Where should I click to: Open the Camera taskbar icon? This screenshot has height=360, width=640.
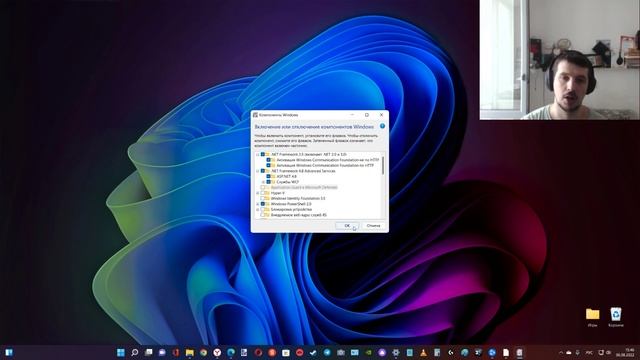(x=341, y=352)
